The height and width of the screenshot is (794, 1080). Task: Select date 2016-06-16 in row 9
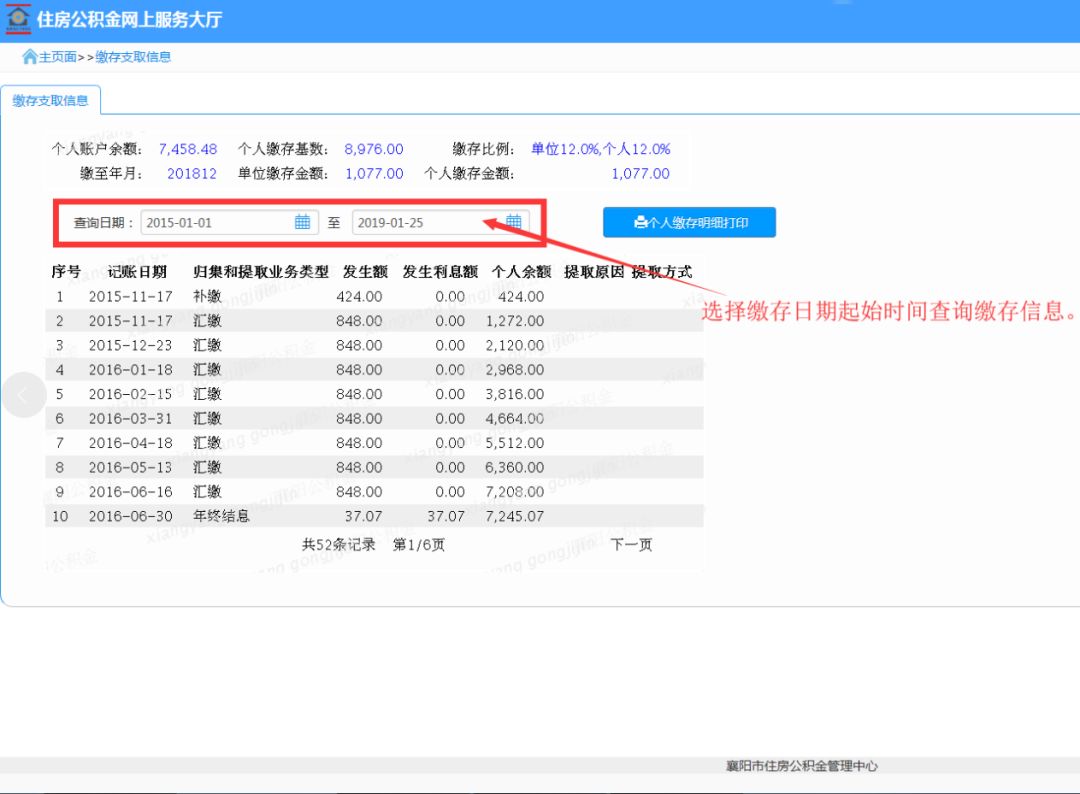click(131, 492)
